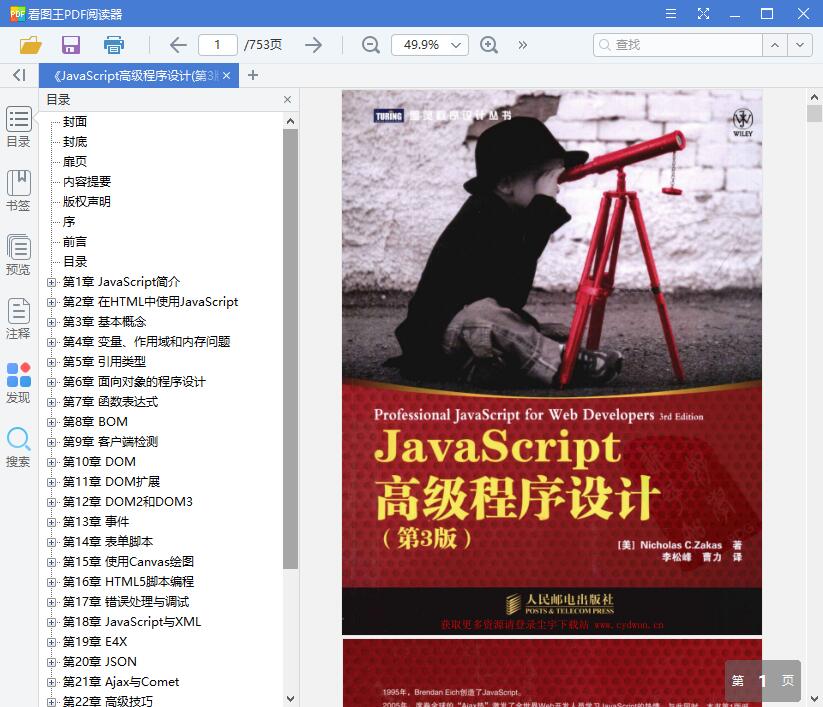Focus the 查找 search text box
This screenshot has height=707, width=823.
point(678,45)
